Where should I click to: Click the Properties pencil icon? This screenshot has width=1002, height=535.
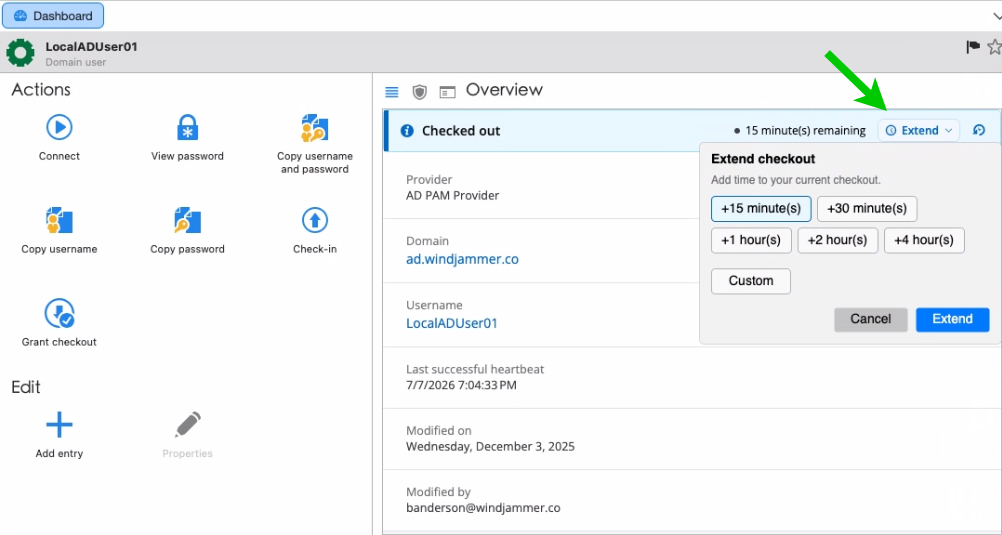(x=187, y=424)
